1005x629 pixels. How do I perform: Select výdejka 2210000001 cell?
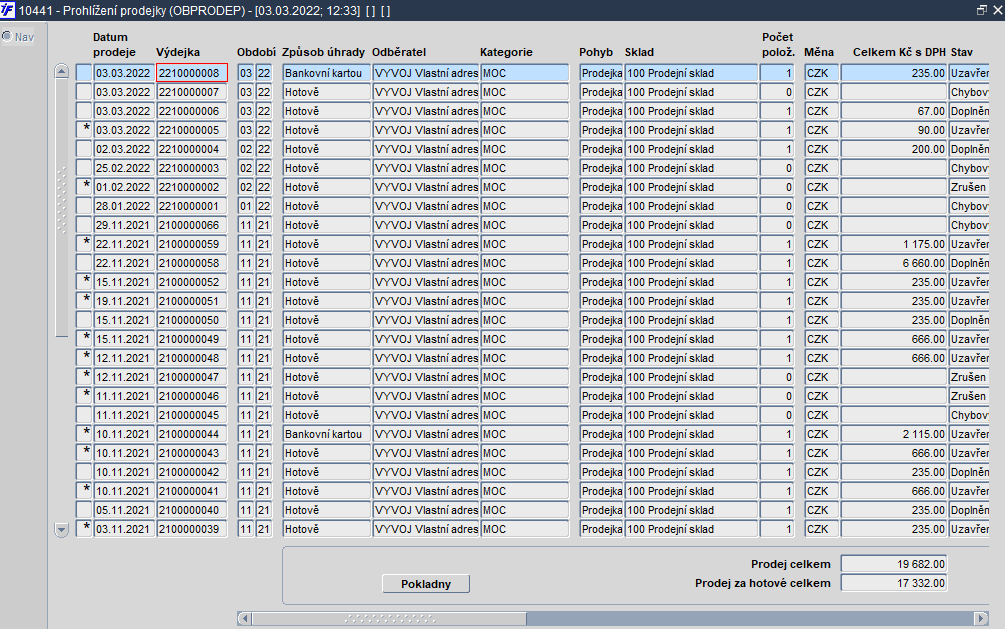point(192,206)
